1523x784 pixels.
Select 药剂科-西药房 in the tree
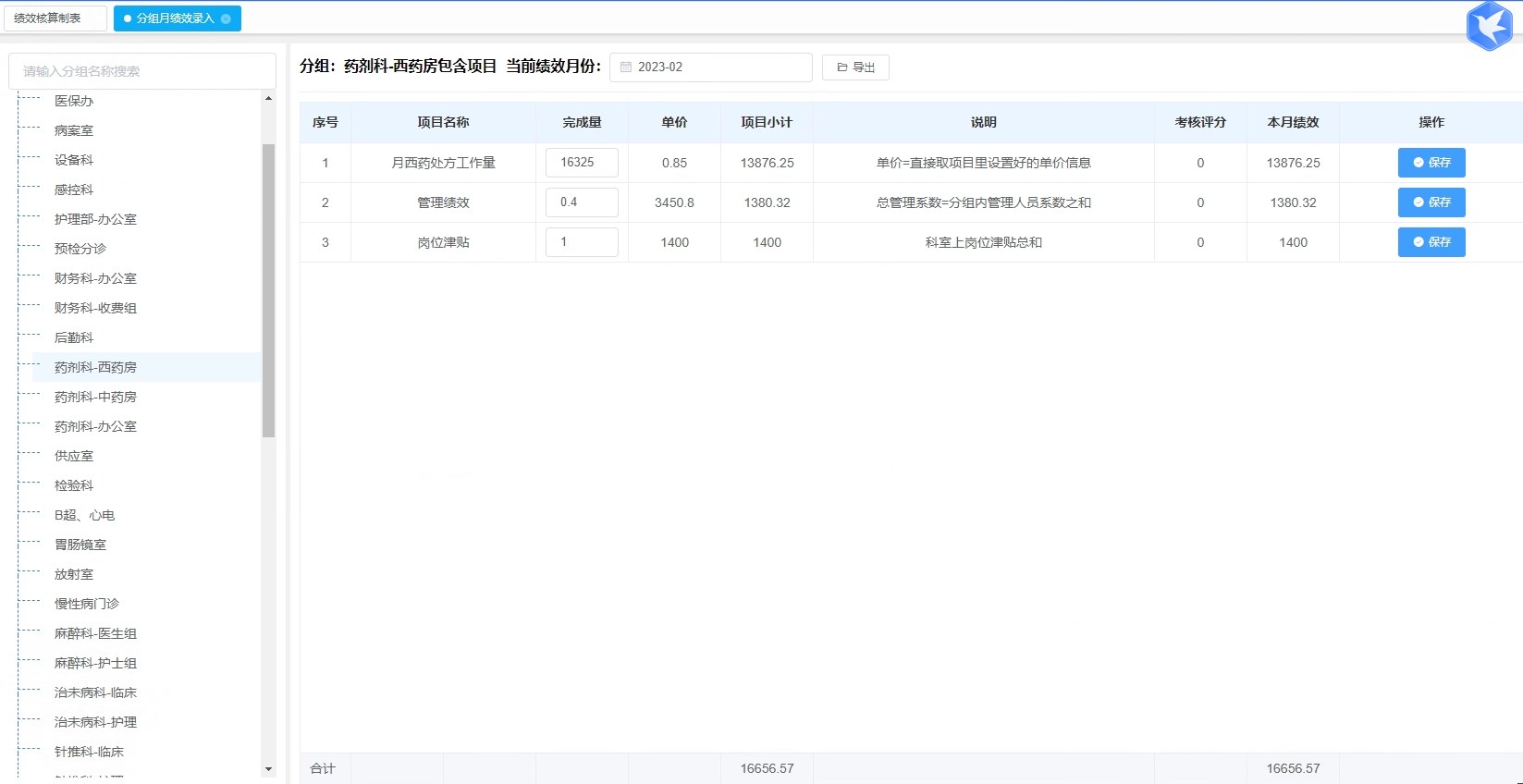95,367
